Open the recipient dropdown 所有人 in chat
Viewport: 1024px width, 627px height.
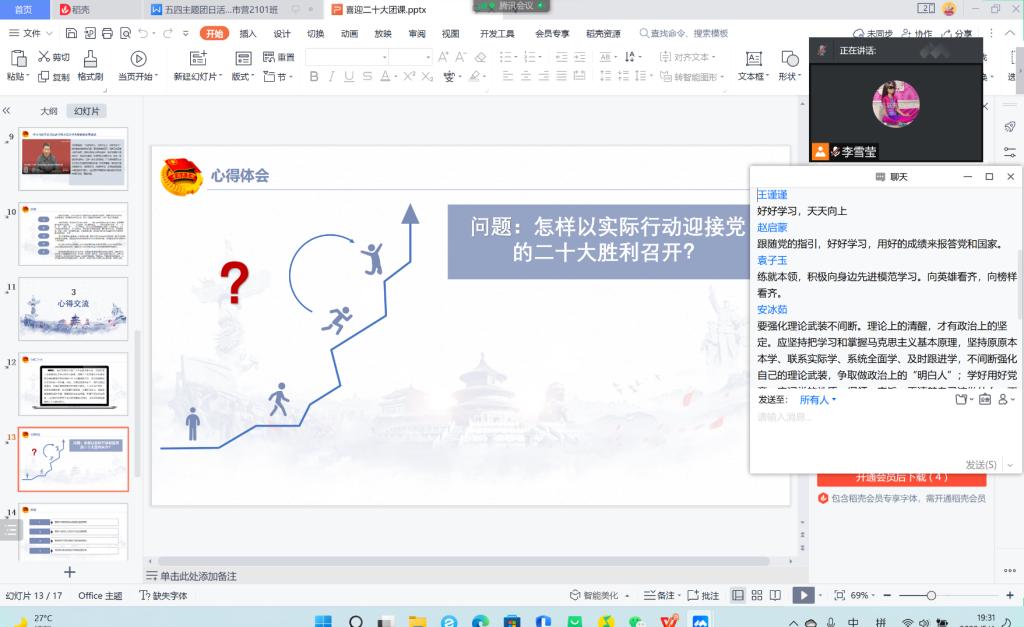pos(818,400)
